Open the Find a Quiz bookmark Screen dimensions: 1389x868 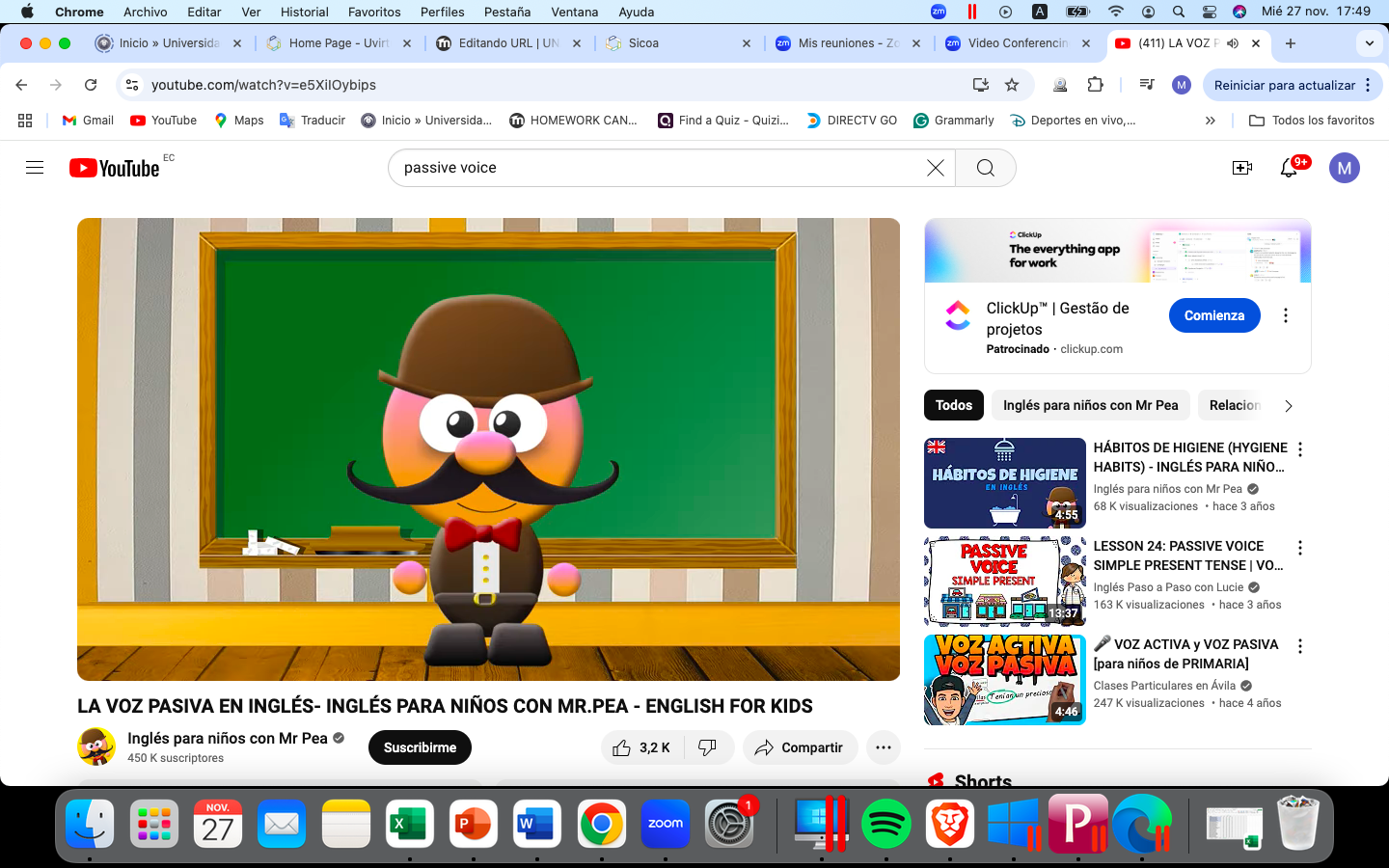click(x=723, y=121)
